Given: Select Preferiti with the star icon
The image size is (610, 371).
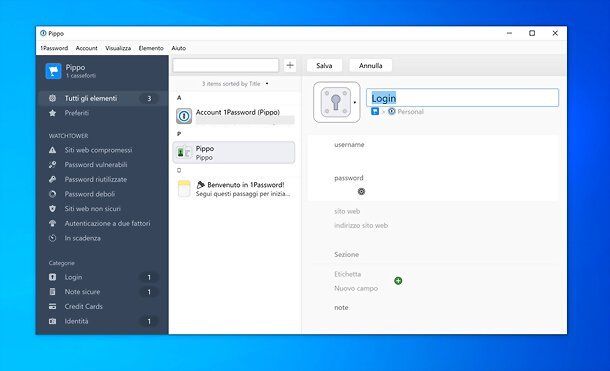Looking at the screenshot, I should tap(102, 113).
